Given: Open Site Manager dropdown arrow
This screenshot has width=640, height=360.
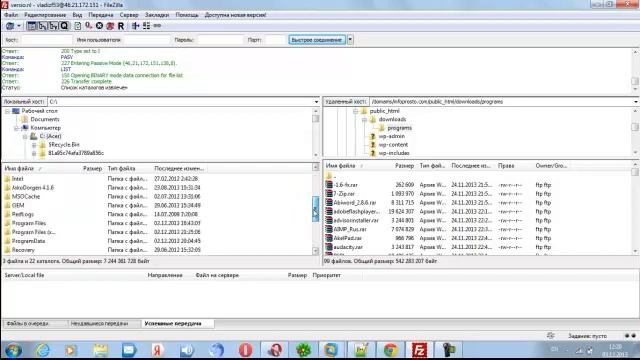Looking at the screenshot, I should pyautogui.click(x=19, y=26).
